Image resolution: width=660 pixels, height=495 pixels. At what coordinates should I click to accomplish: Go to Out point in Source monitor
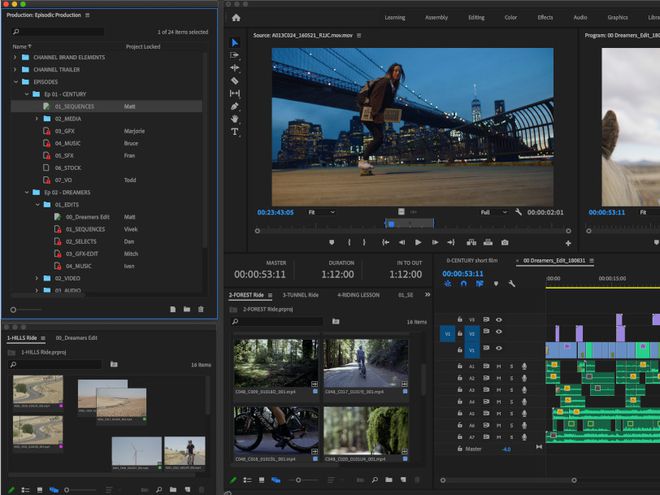[x=451, y=242]
